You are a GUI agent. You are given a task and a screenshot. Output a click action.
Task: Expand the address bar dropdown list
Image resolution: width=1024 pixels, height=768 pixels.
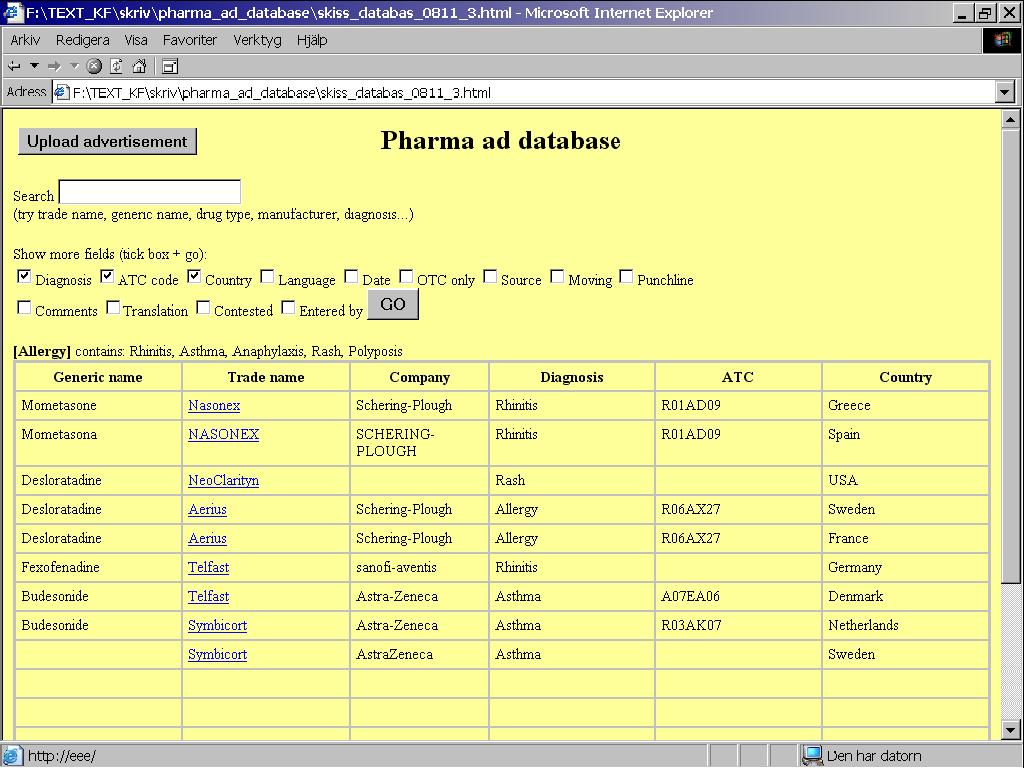(1006, 93)
